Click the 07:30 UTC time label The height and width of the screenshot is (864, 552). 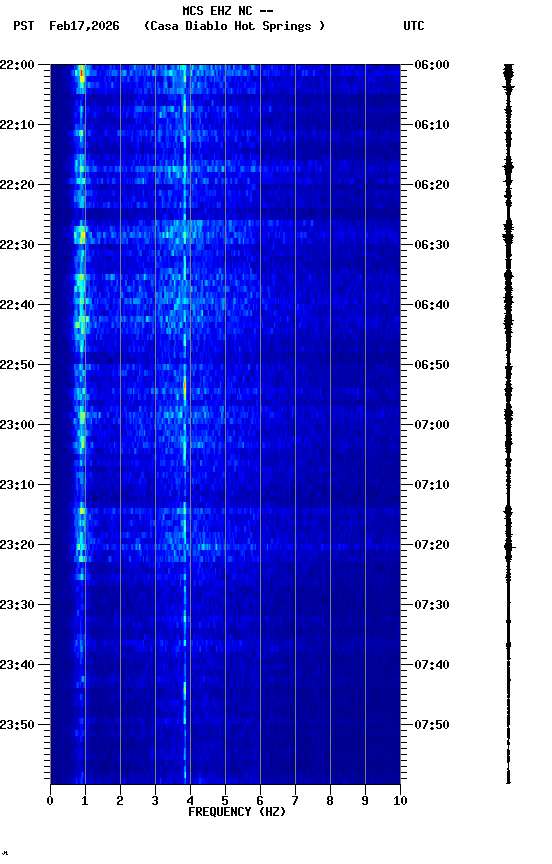pos(432,605)
